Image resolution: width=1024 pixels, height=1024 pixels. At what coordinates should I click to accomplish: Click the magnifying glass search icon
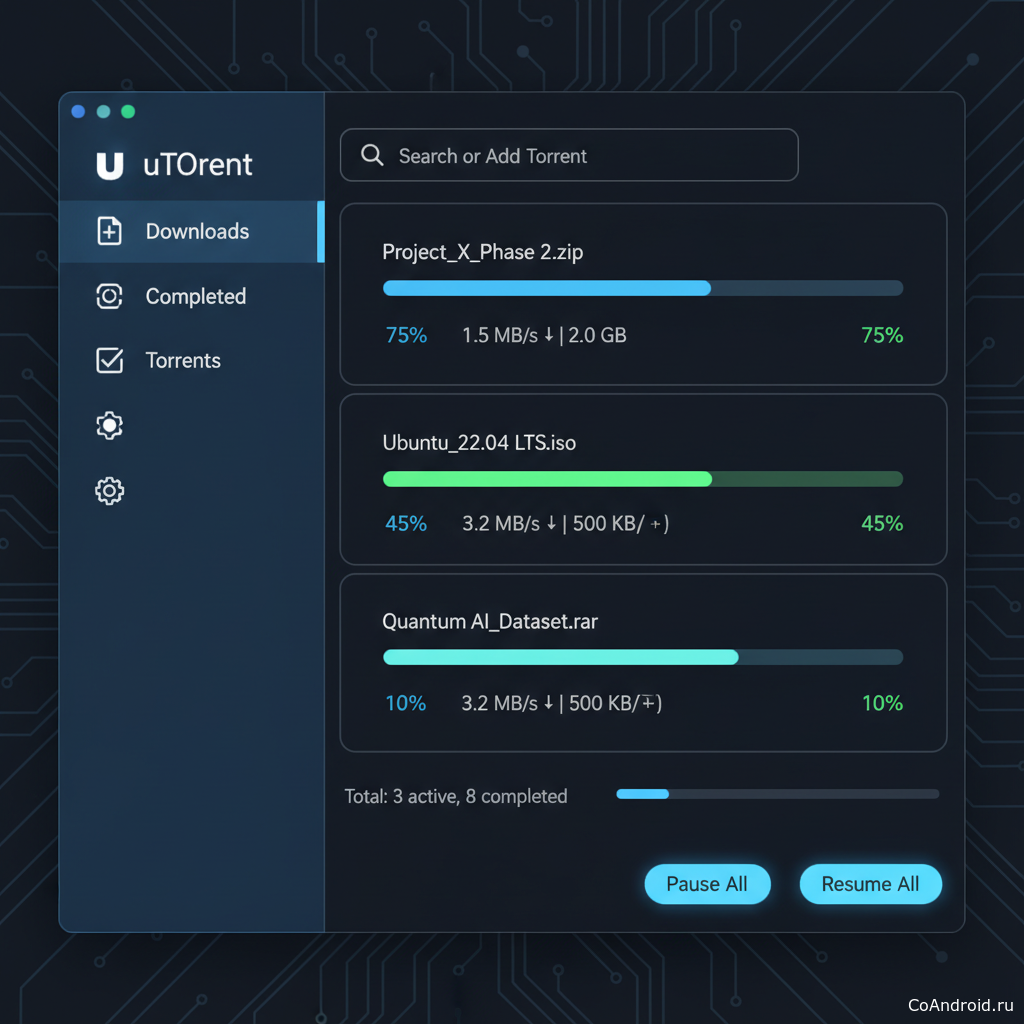click(x=372, y=155)
